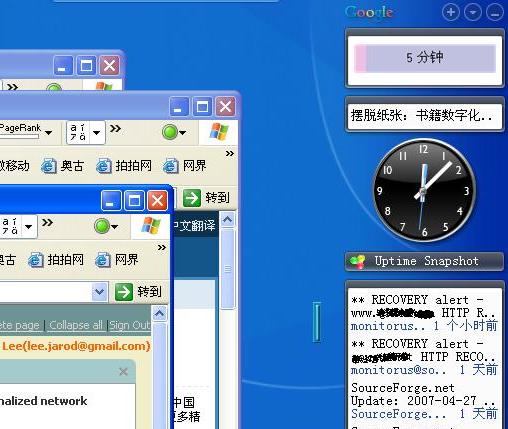The width and height of the screenshot is (508, 429).
Task: Click the Google Desktop add gadget plus icon
Action: tap(451, 13)
